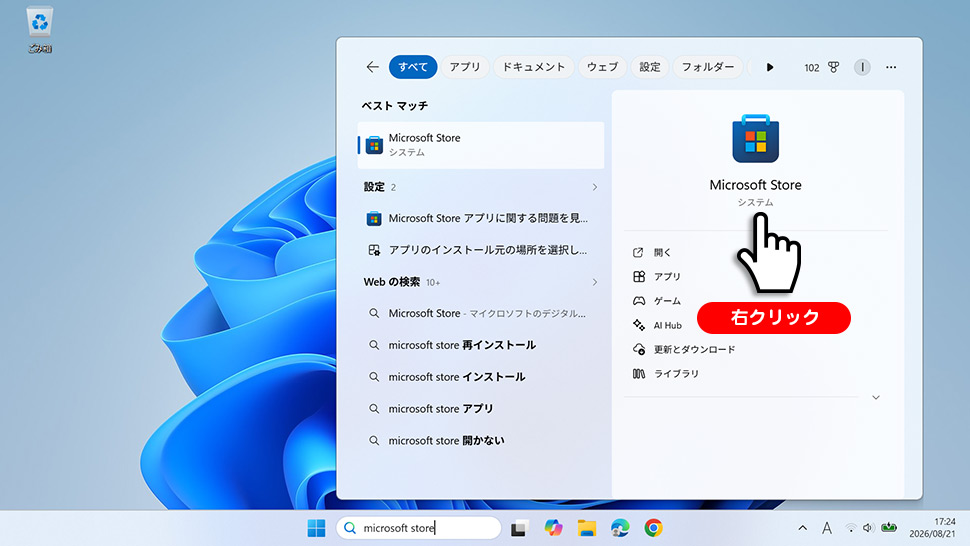Click the 開く open-external icon
Screen dimensions: 970x546
638,252
